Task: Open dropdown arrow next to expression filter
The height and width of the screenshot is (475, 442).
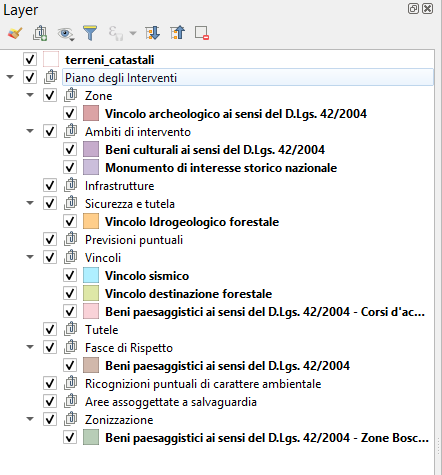Action: pos(133,33)
